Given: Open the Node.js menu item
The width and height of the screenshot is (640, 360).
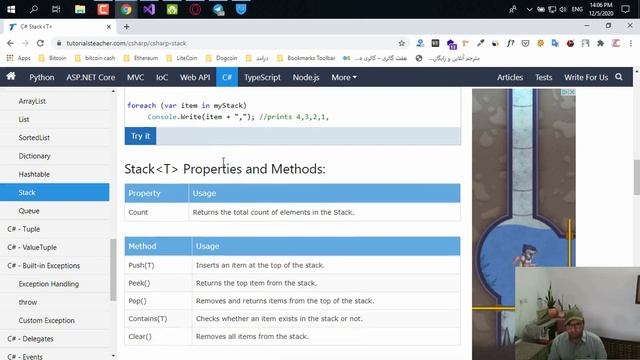Looking at the screenshot, I should 306,77.
